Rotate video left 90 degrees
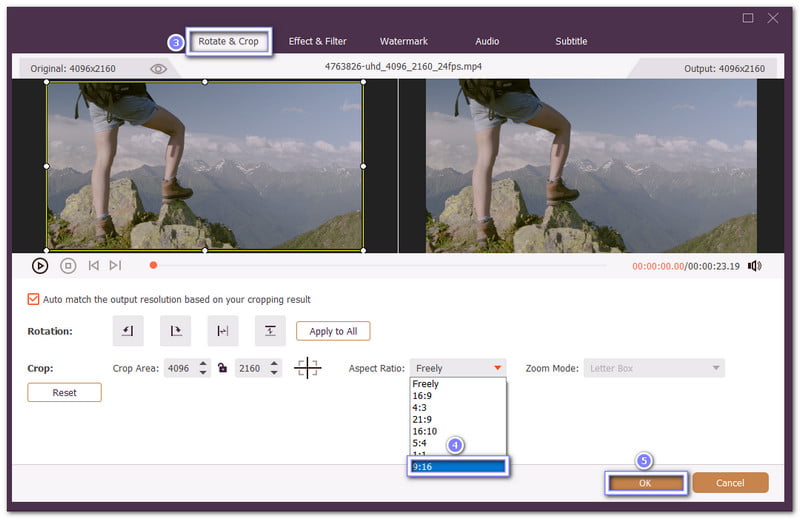Image resolution: width=800 pixels, height=519 pixels. 128,331
